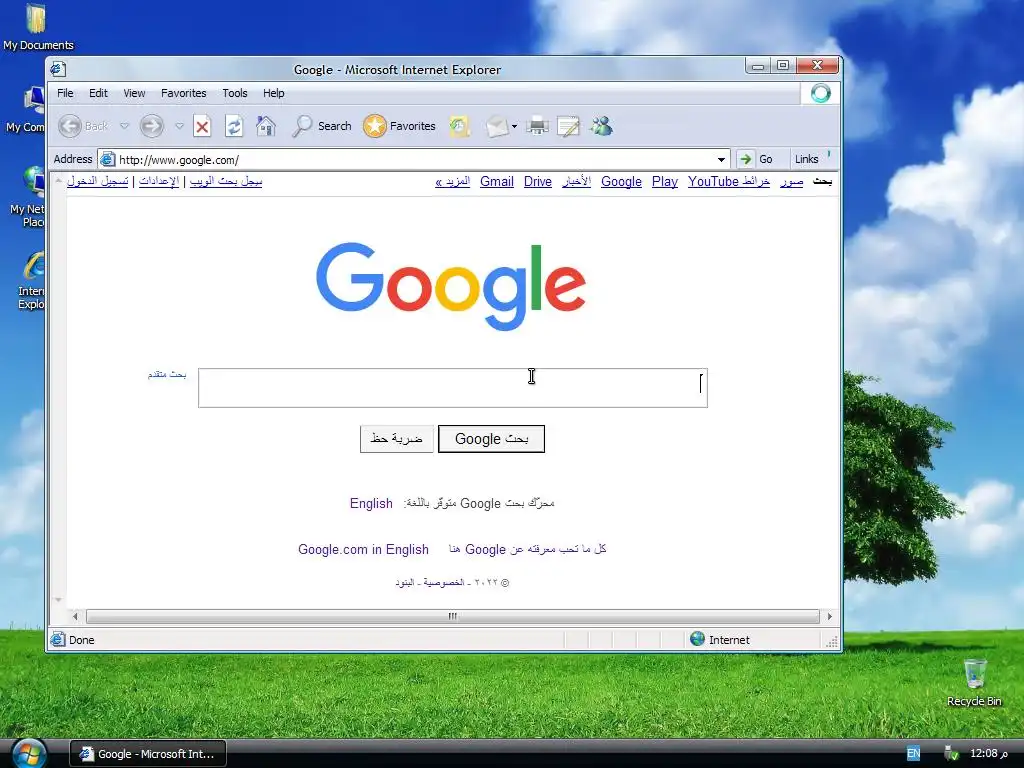Open the Help menu
The image size is (1024, 768).
[274, 93]
